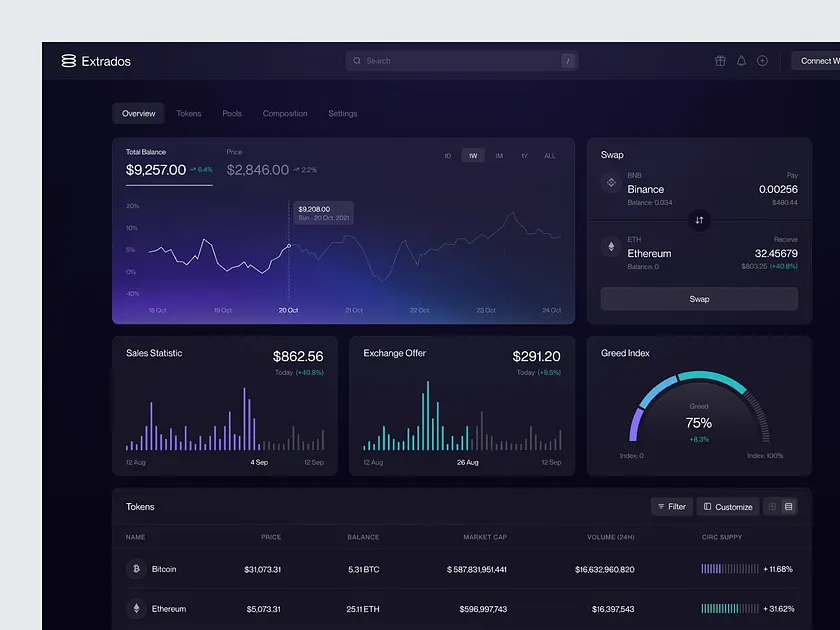Switch to list view in the Tokens panel
This screenshot has height=630, width=840.
pos(788,506)
